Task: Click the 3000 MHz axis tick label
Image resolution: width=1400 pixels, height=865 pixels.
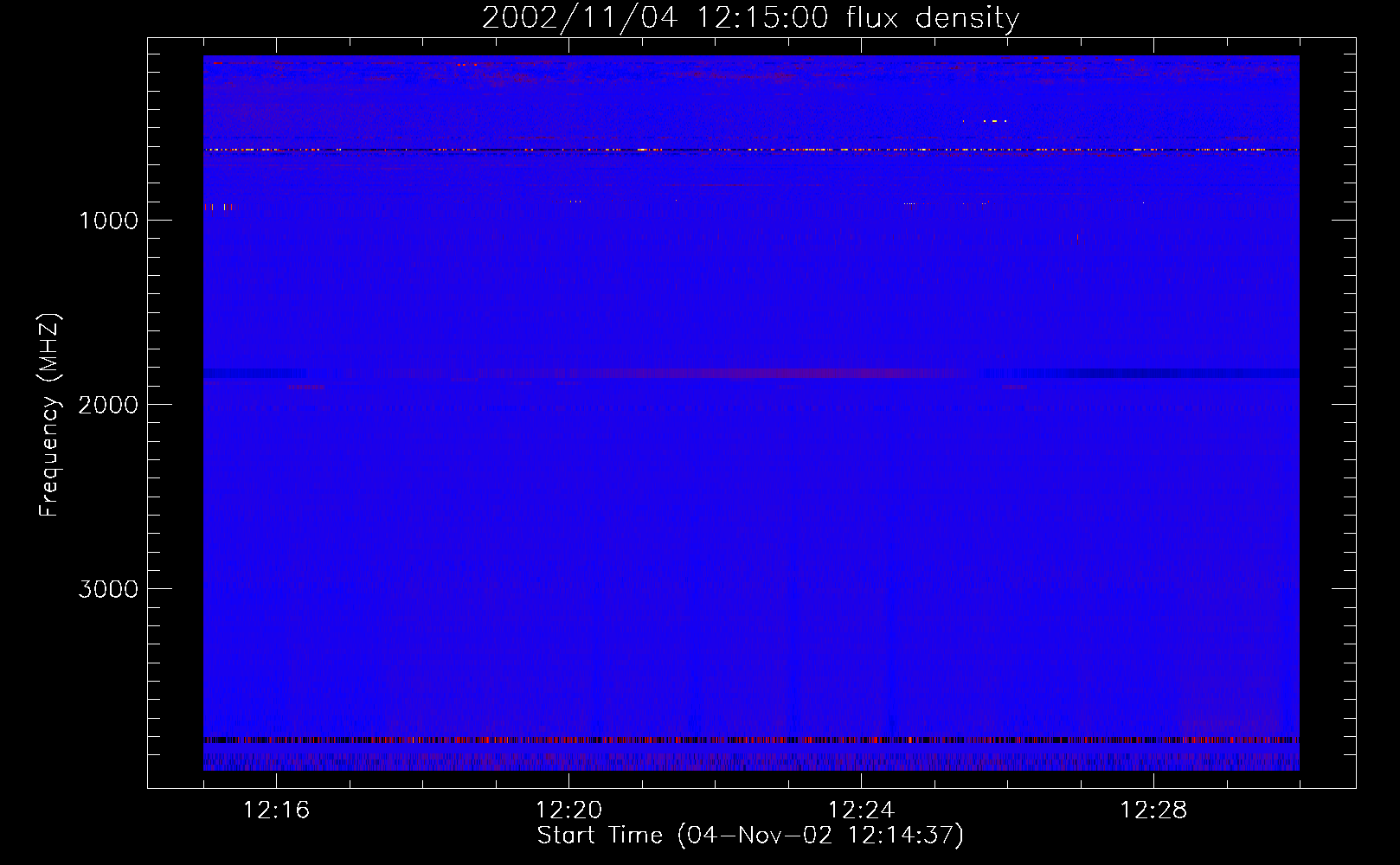Action: click(108, 589)
